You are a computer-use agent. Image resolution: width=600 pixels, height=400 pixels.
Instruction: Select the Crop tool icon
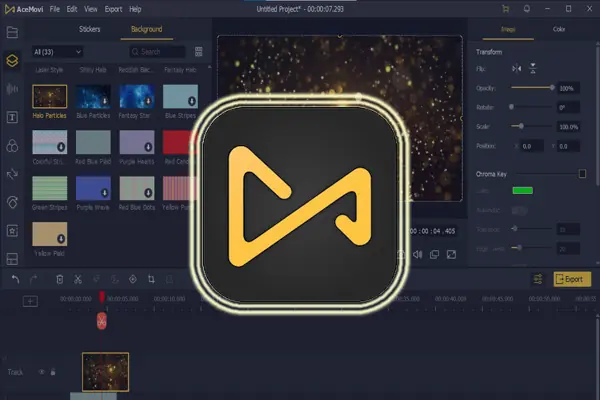151,279
